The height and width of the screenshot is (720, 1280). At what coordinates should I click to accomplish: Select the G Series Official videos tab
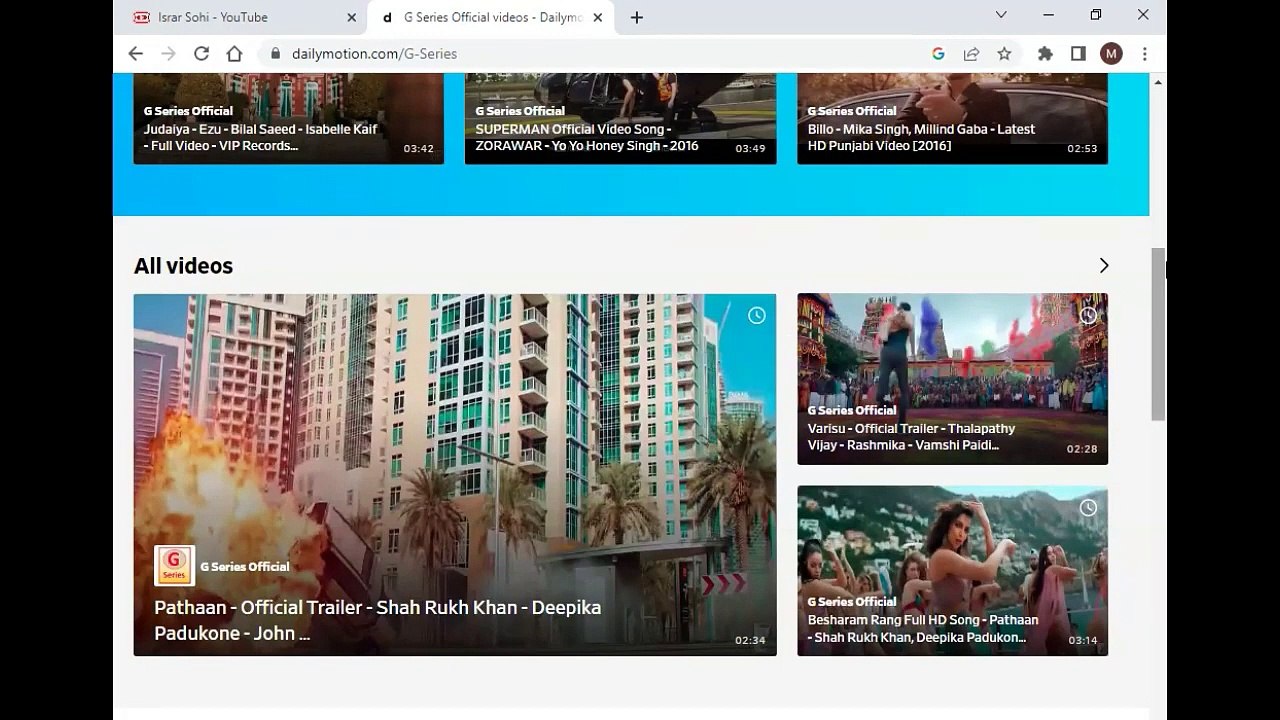click(x=491, y=17)
